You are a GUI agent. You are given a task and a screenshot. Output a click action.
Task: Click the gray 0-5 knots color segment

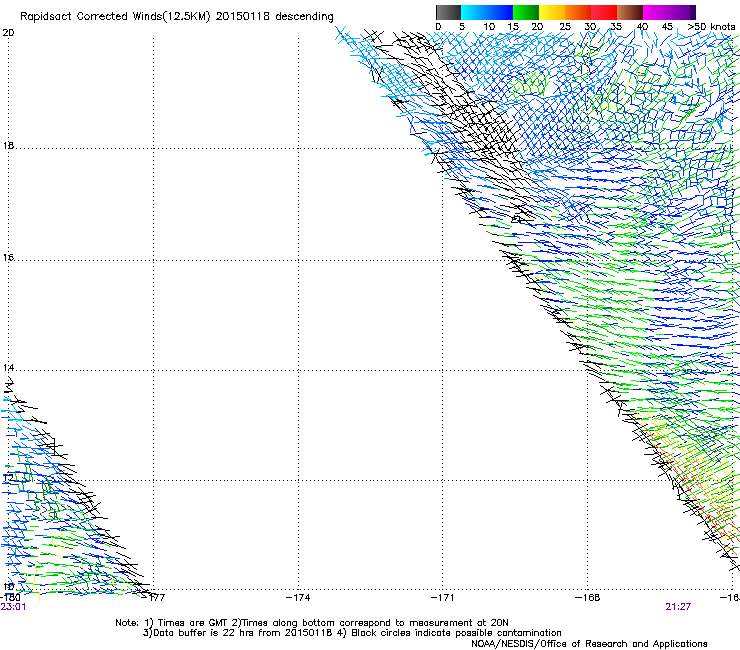point(448,12)
